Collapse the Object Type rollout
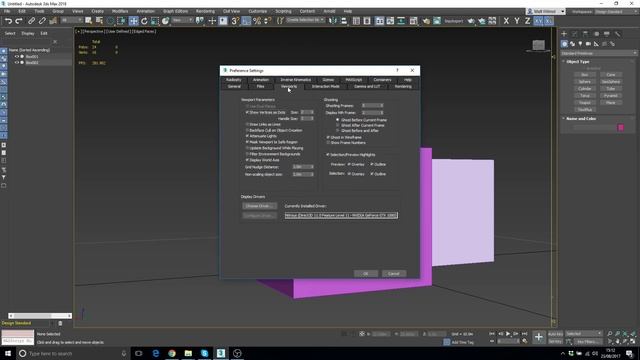Screen dimensions: 640x360 coord(578,62)
